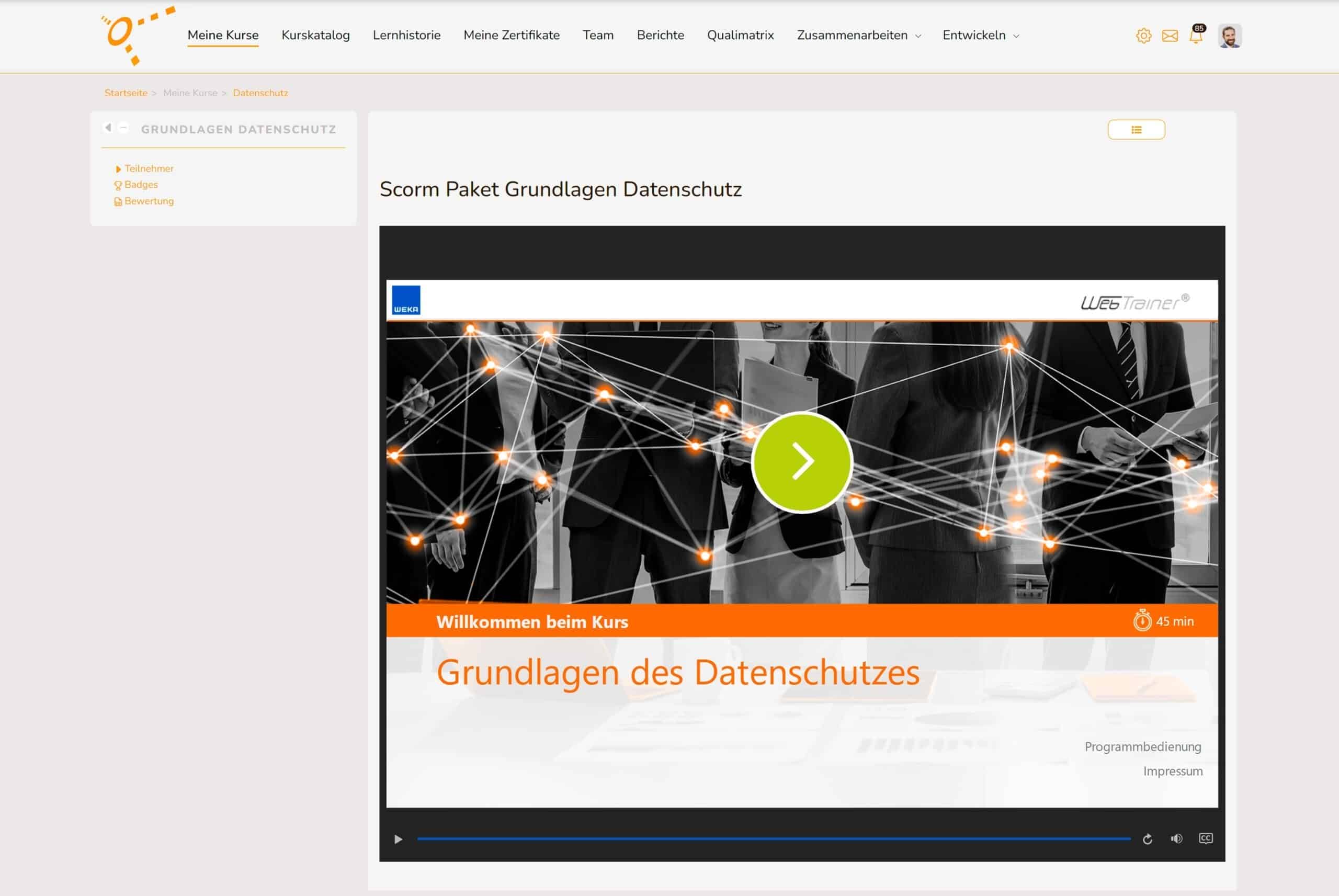The width and height of the screenshot is (1339, 896).
Task: Switch to the Kurskatalog menu item
Action: tap(315, 35)
